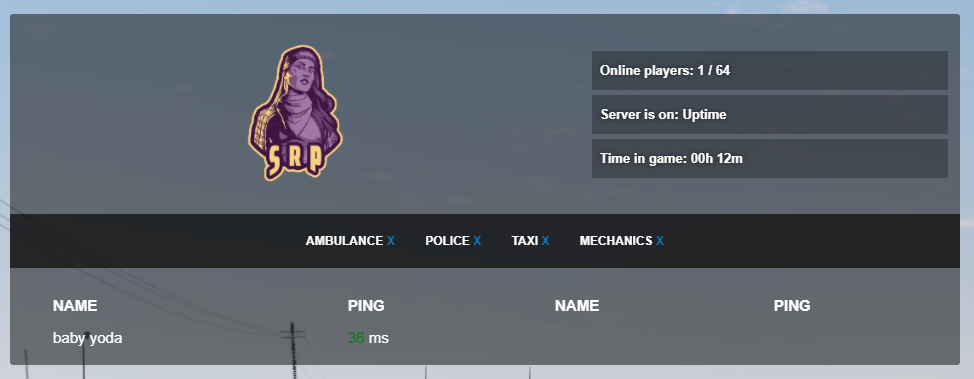Click the SRP letters under the logo
The width and height of the screenshot is (974, 379).
pyautogui.click(x=295, y=160)
